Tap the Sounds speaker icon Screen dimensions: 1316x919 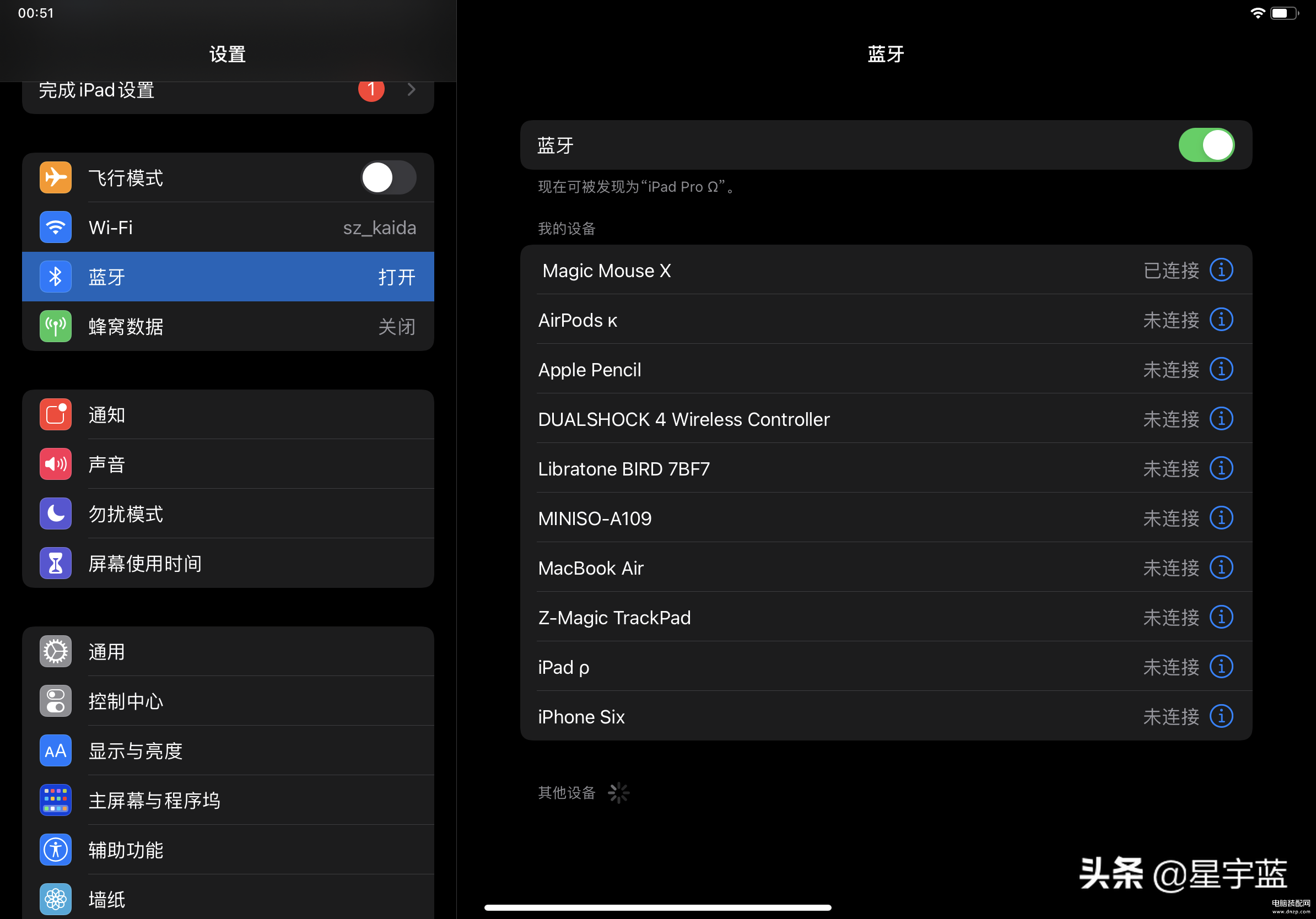pos(56,464)
